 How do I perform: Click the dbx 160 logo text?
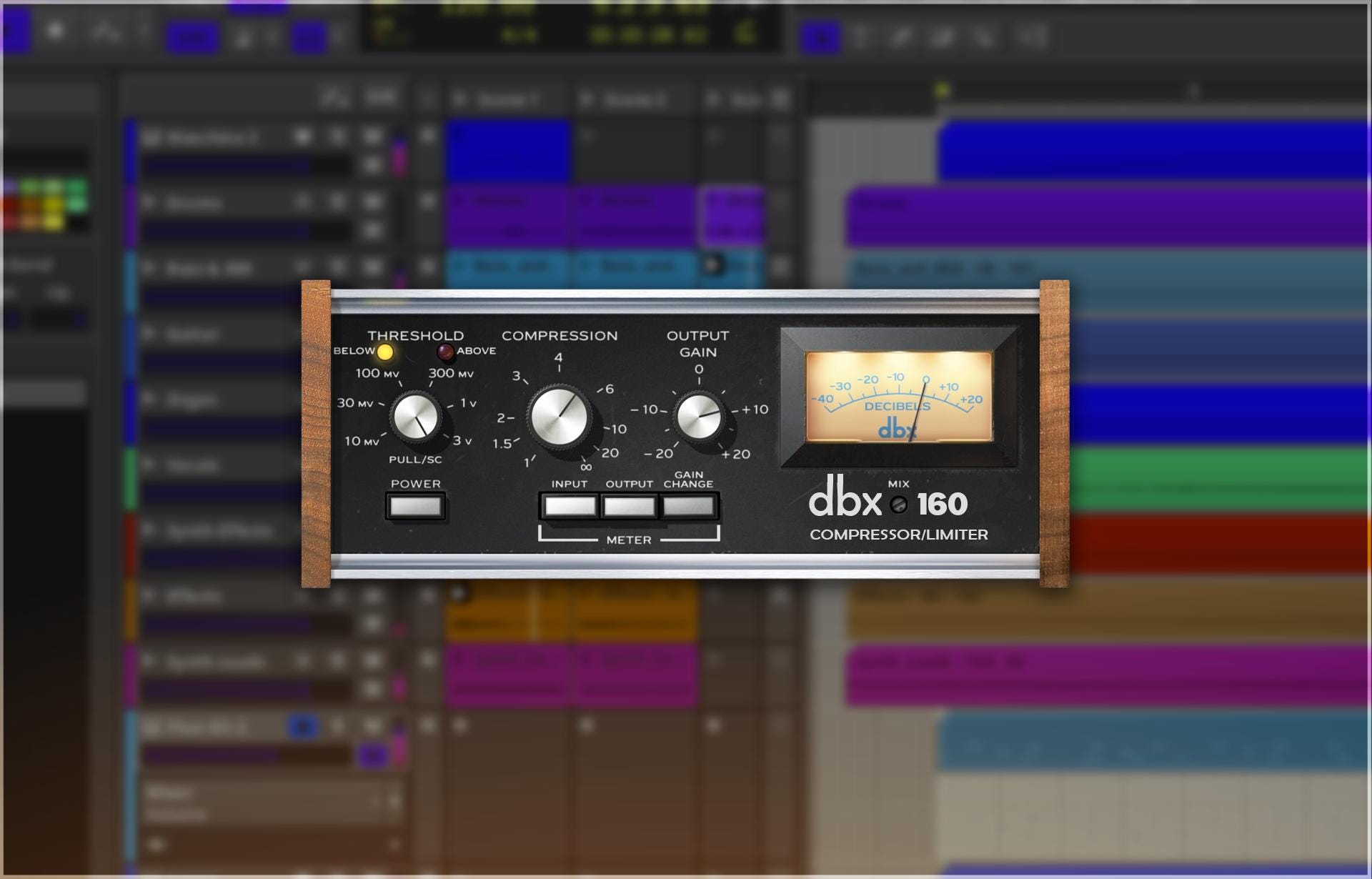click(888, 497)
